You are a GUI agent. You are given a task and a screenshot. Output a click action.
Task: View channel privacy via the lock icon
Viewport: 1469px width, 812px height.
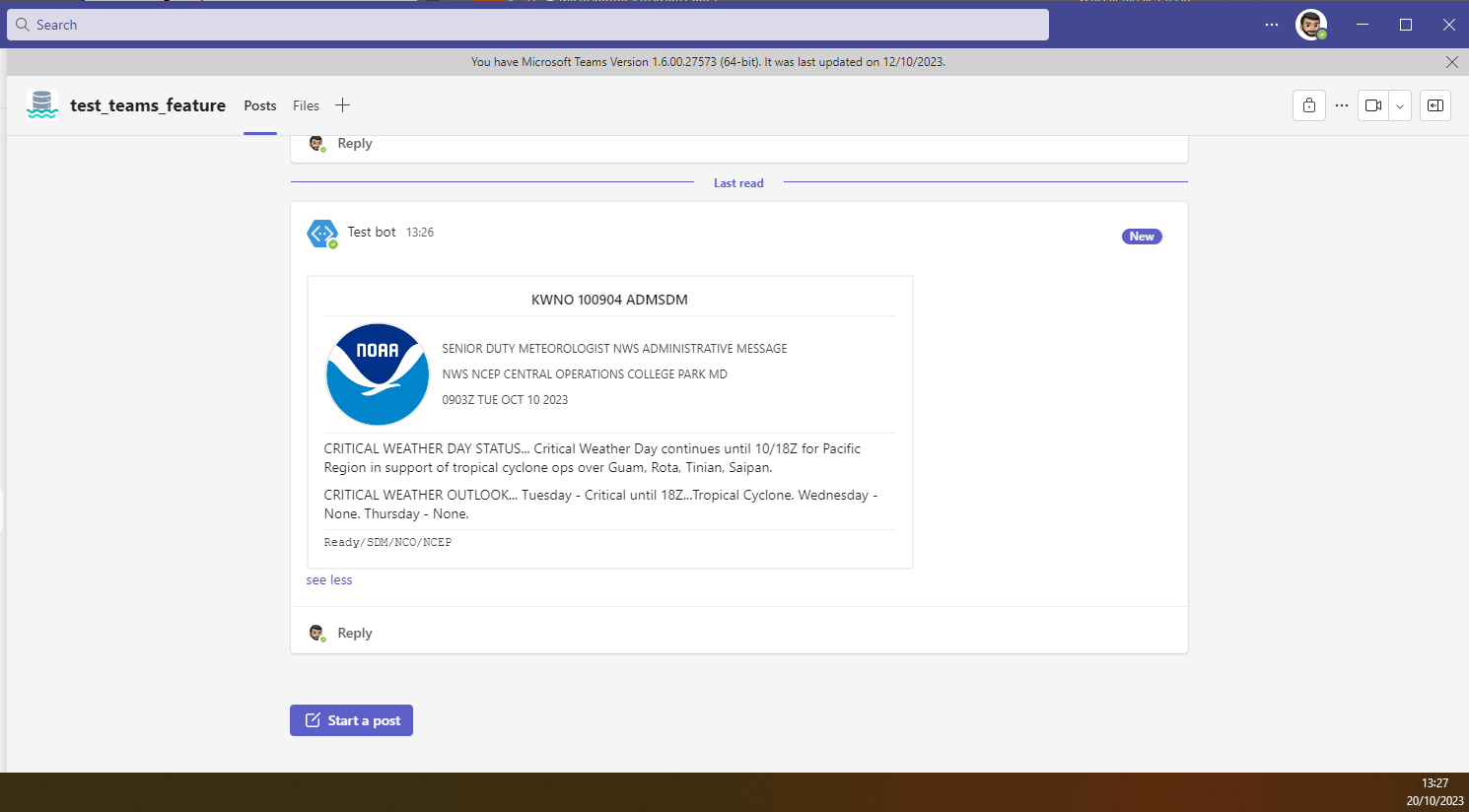(x=1308, y=105)
